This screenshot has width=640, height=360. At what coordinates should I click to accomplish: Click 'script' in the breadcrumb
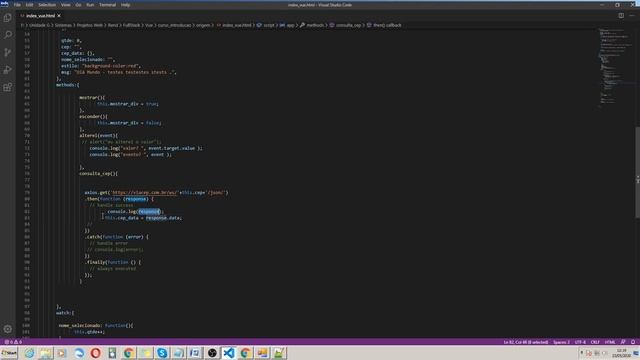269,25
